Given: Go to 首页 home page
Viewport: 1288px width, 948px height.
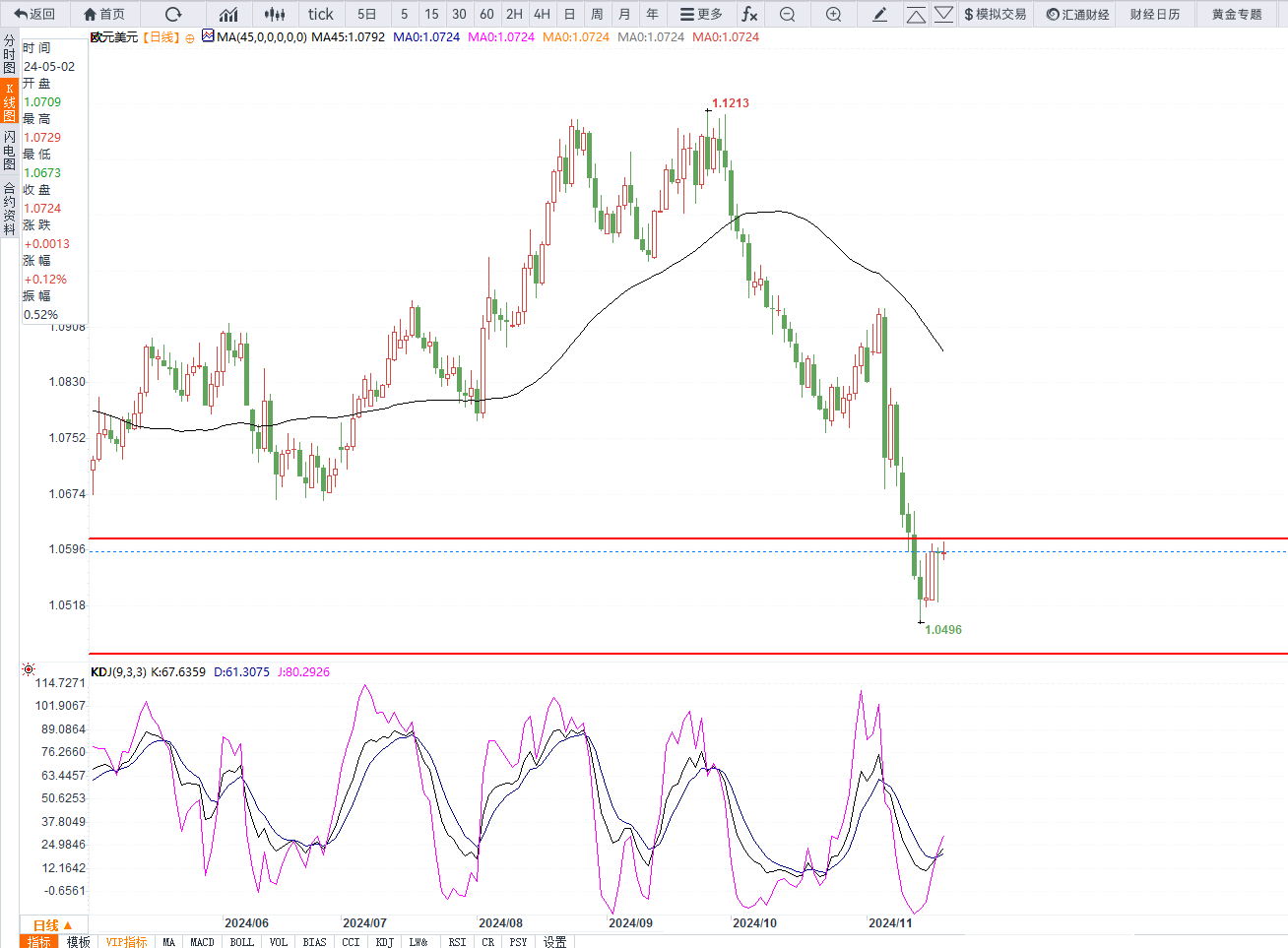Looking at the screenshot, I should tap(104, 14).
